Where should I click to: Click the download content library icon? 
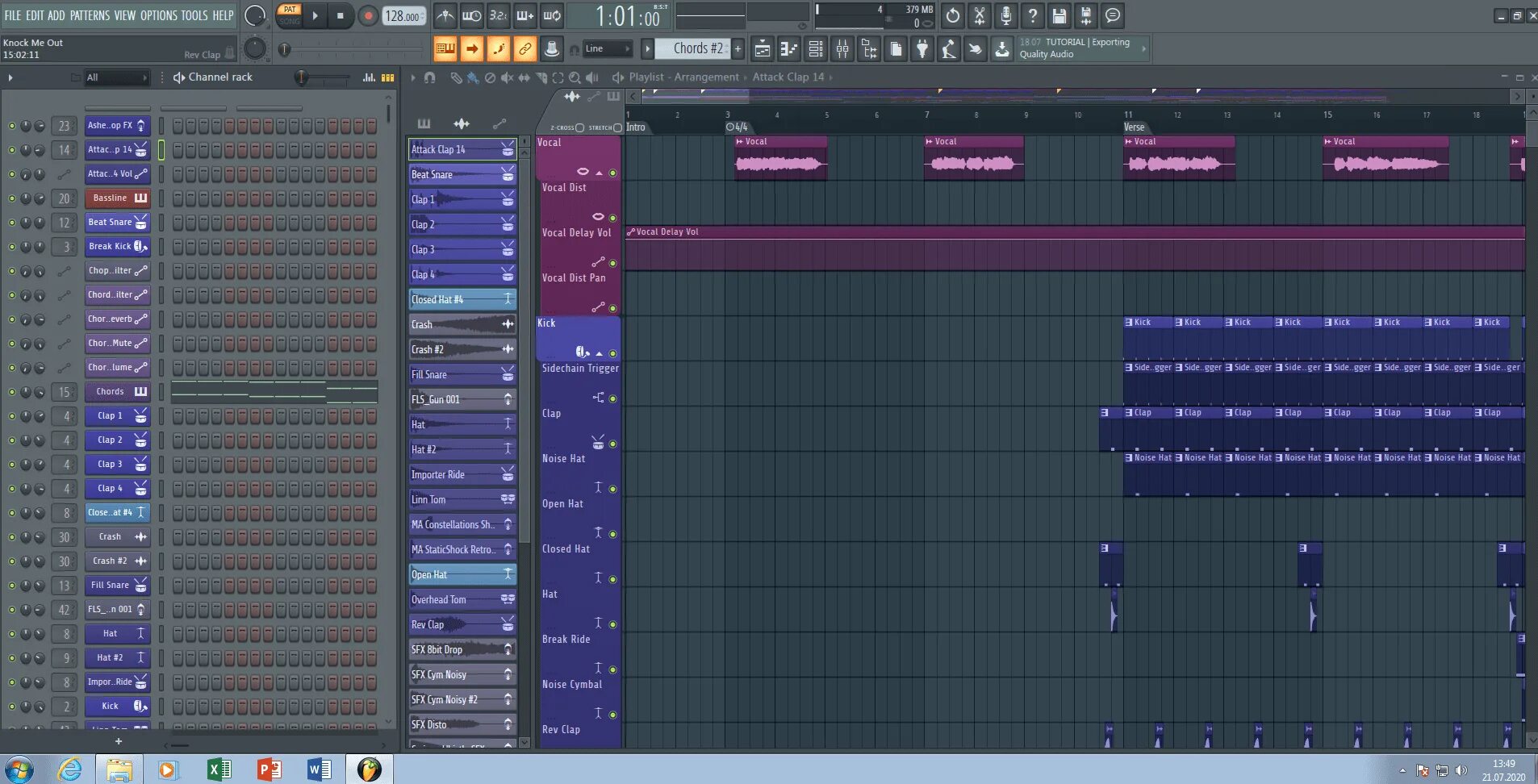pyautogui.click(x=1002, y=49)
